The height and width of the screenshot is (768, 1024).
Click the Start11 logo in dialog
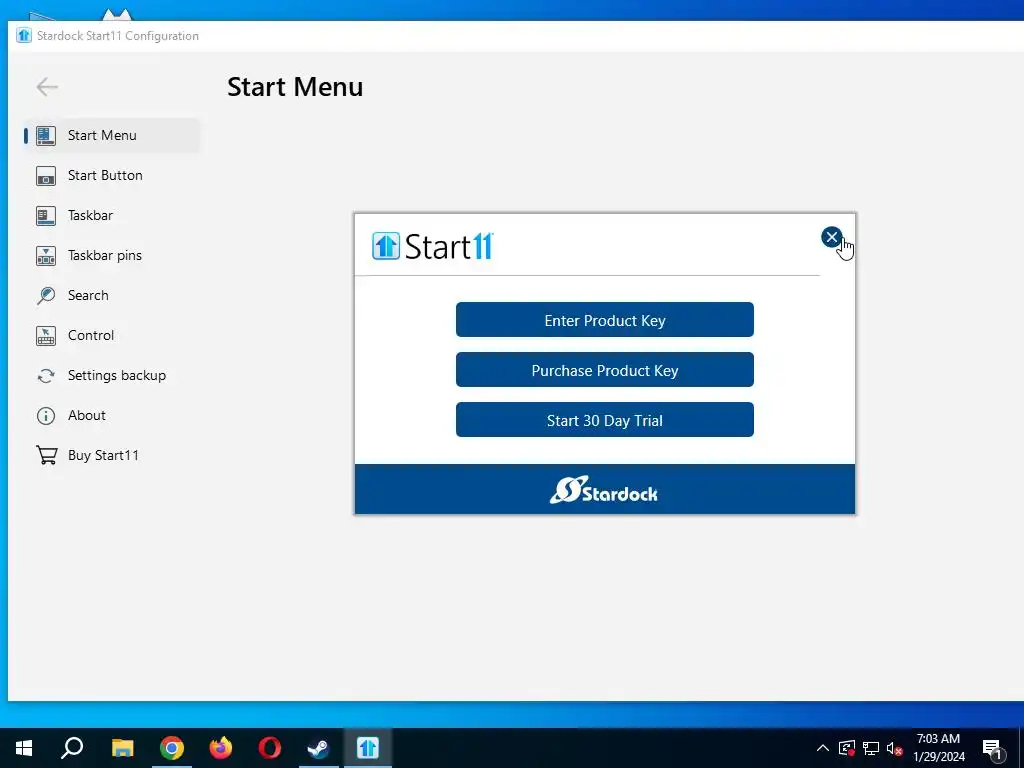pos(433,246)
